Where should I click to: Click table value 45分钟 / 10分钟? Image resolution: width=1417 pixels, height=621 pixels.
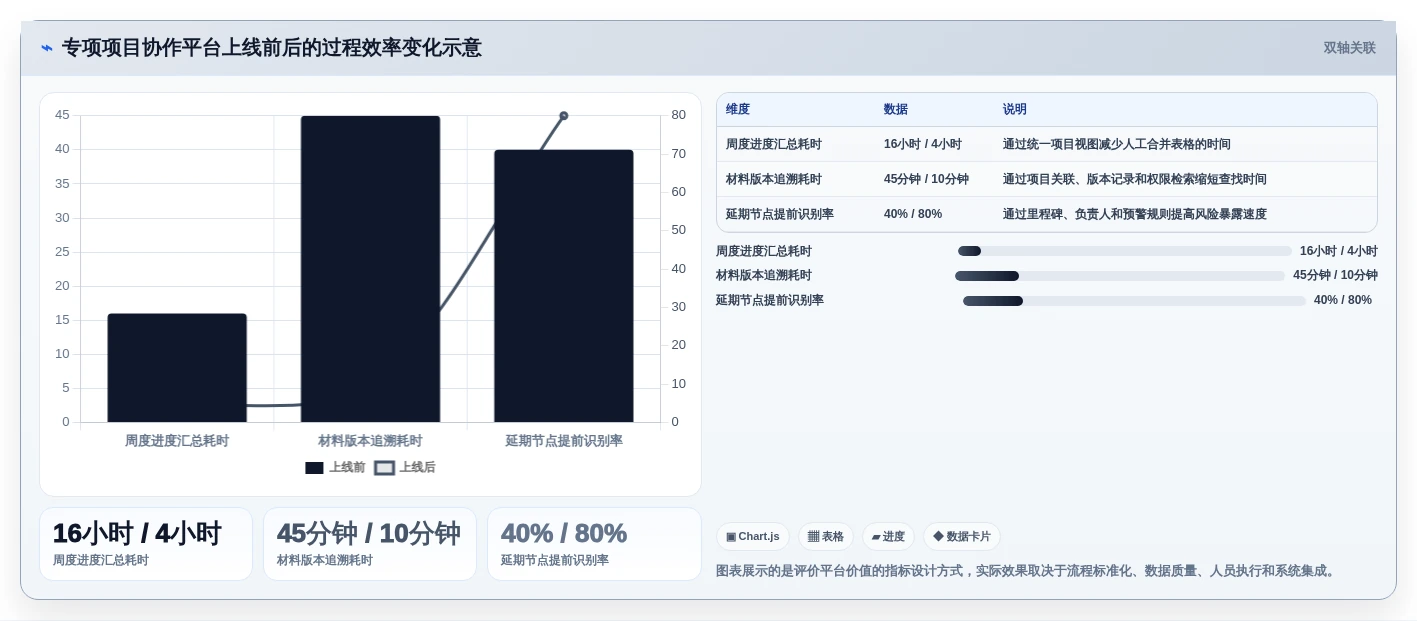(926, 179)
